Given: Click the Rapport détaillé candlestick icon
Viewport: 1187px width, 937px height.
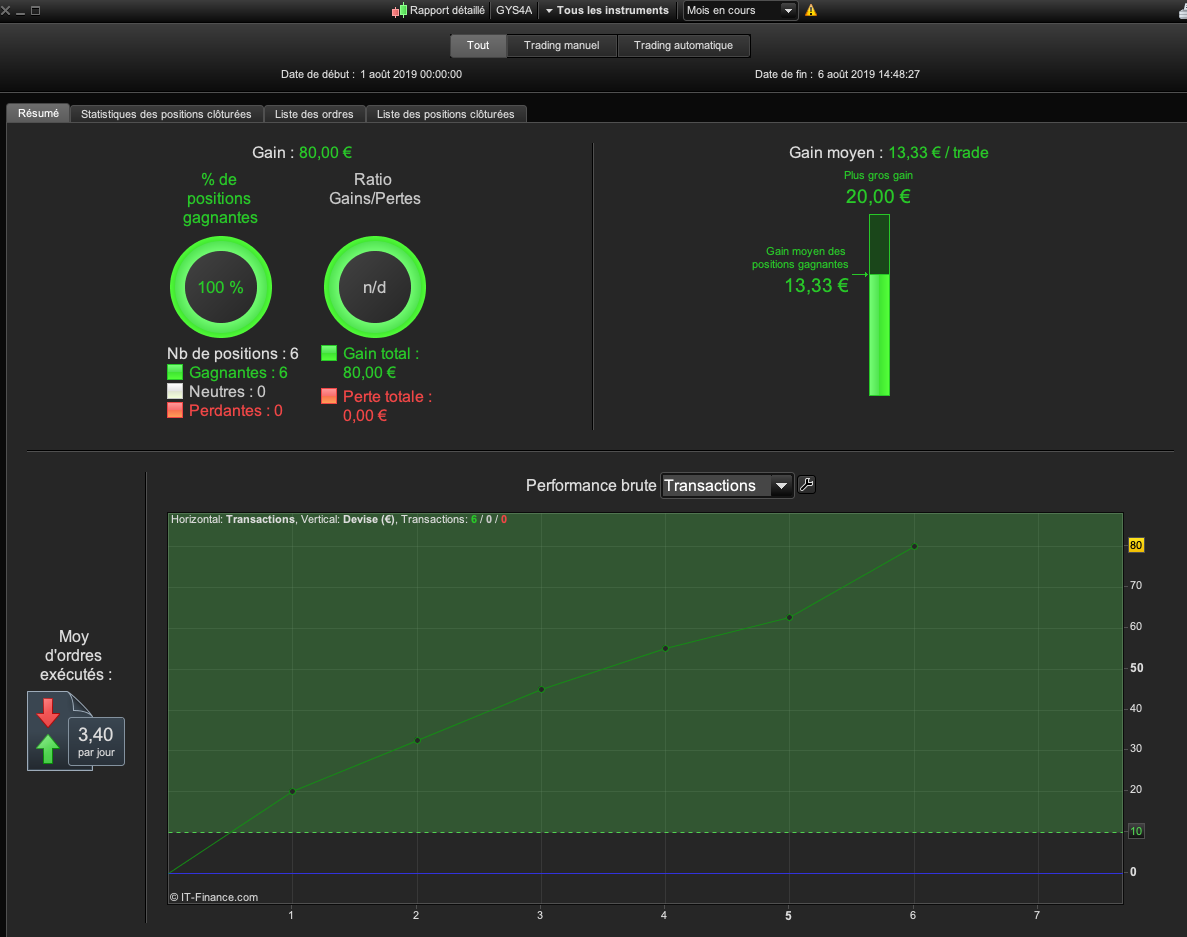Looking at the screenshot, I should (x=399, y=11).
